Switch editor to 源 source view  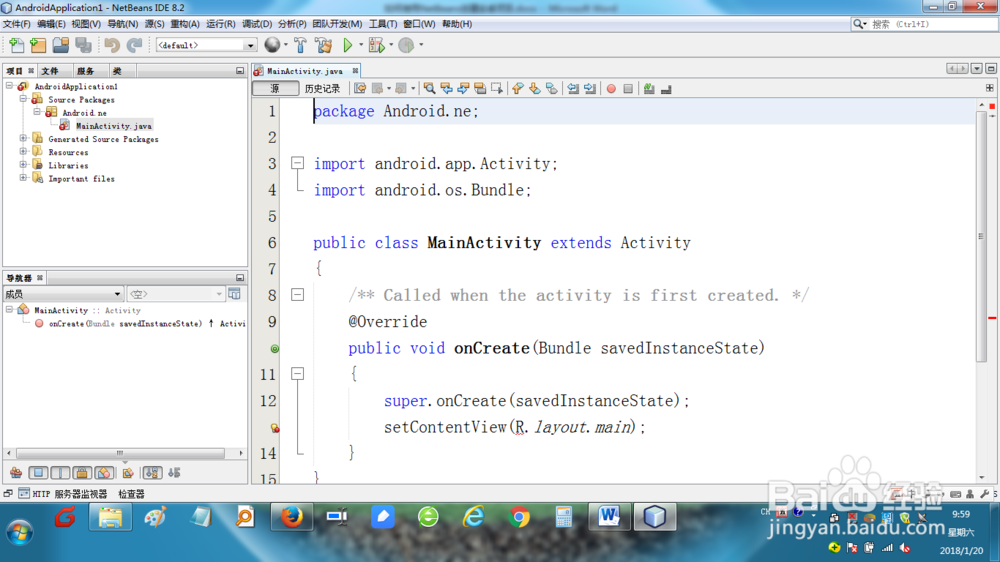(275, 89)
